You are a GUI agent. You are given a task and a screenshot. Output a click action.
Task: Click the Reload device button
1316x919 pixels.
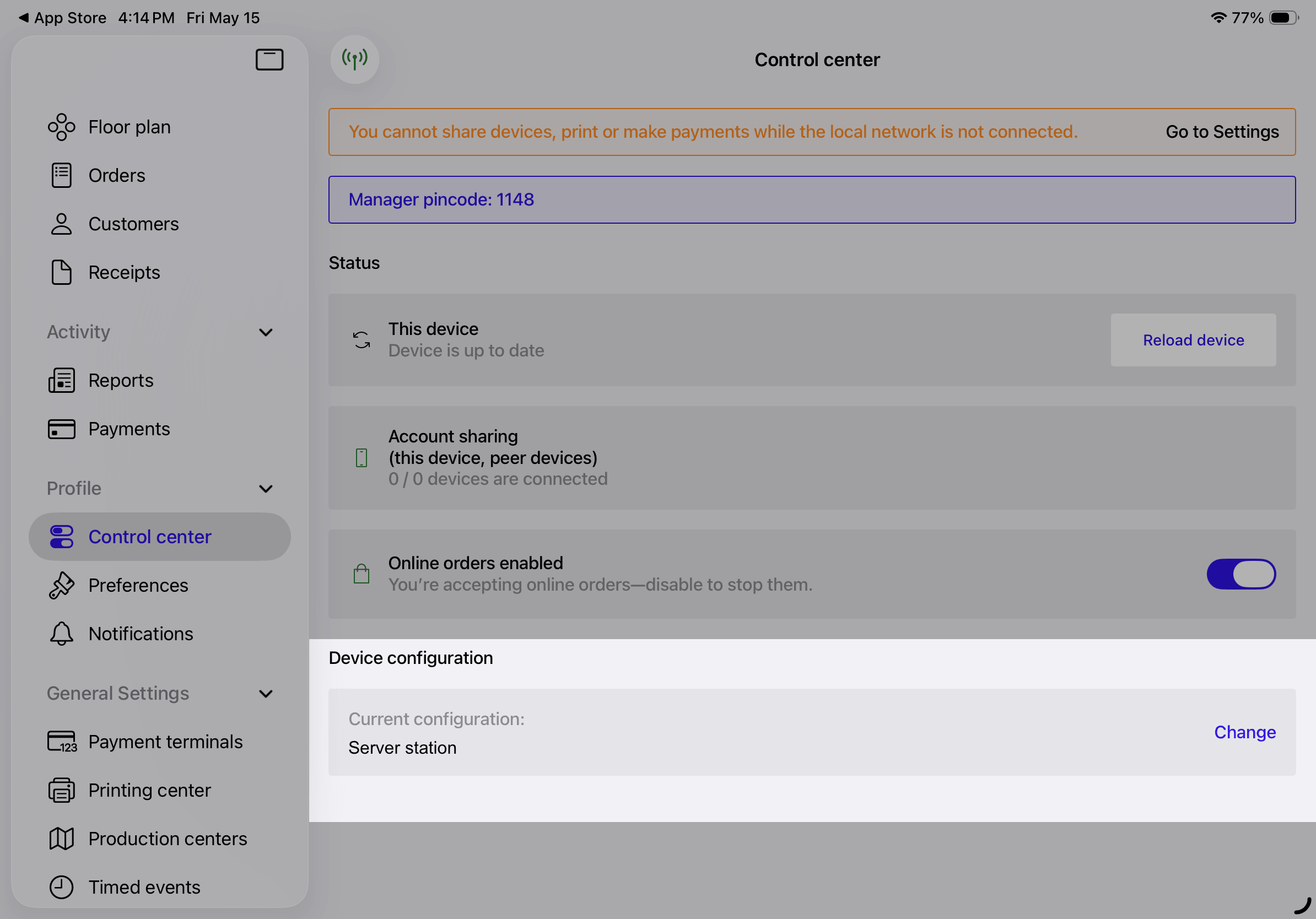tap(1193, 340)
